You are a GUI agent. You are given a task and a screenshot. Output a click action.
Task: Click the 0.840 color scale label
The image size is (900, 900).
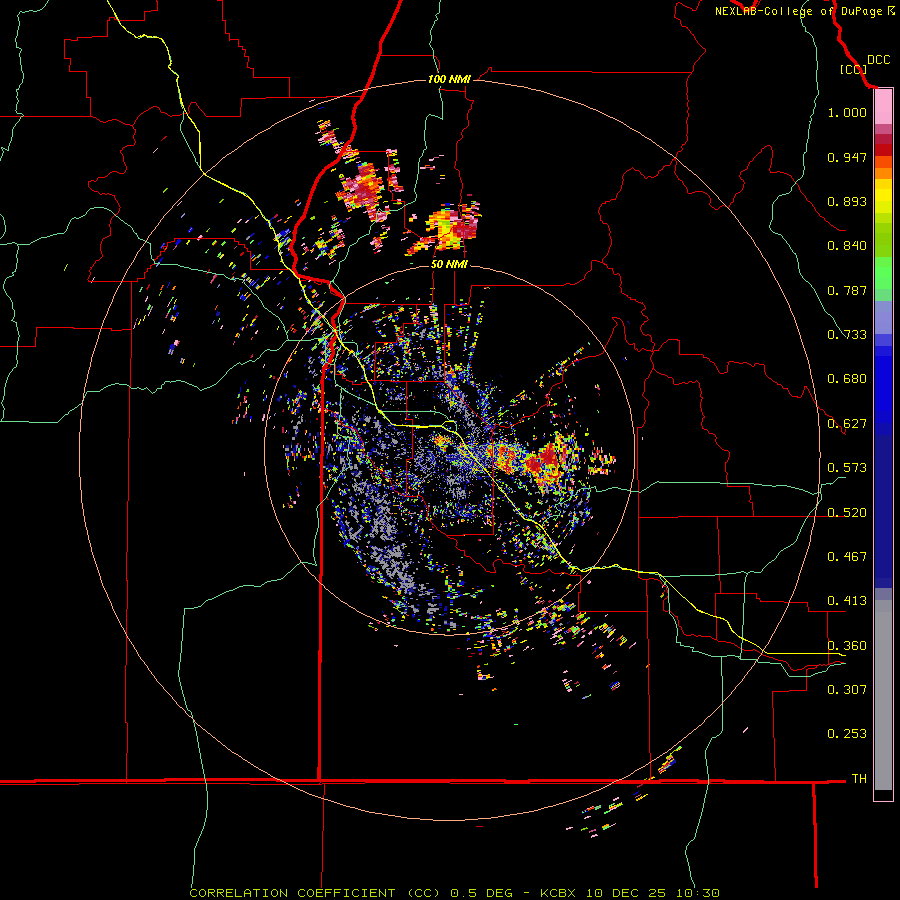[847, 246]
